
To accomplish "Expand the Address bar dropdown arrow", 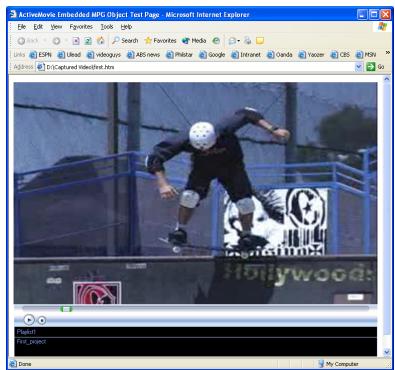I will (x=358, y=67).
